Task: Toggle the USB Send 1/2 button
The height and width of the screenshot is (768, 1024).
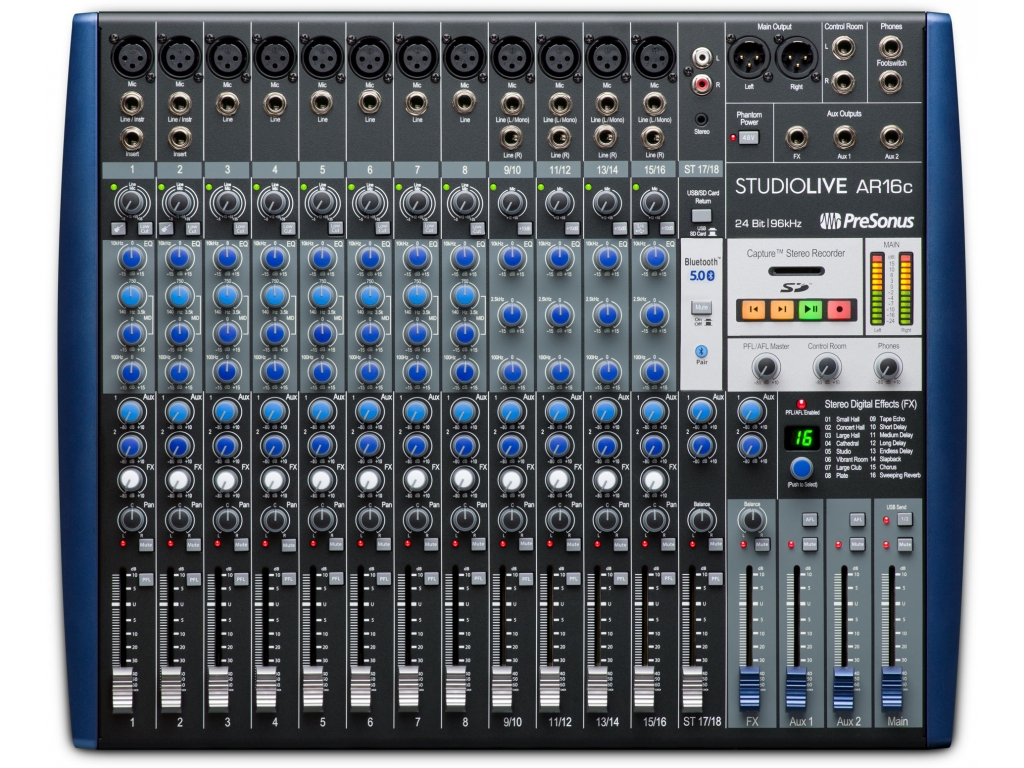Action: (x=904, y=520)
